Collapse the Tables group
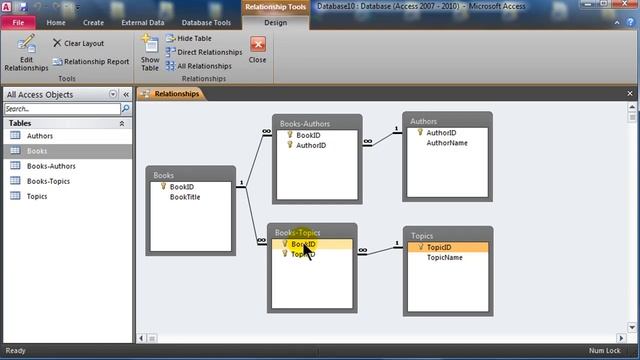Image resolution: width=640 pixels, height=360 pixels. (122, 123)
